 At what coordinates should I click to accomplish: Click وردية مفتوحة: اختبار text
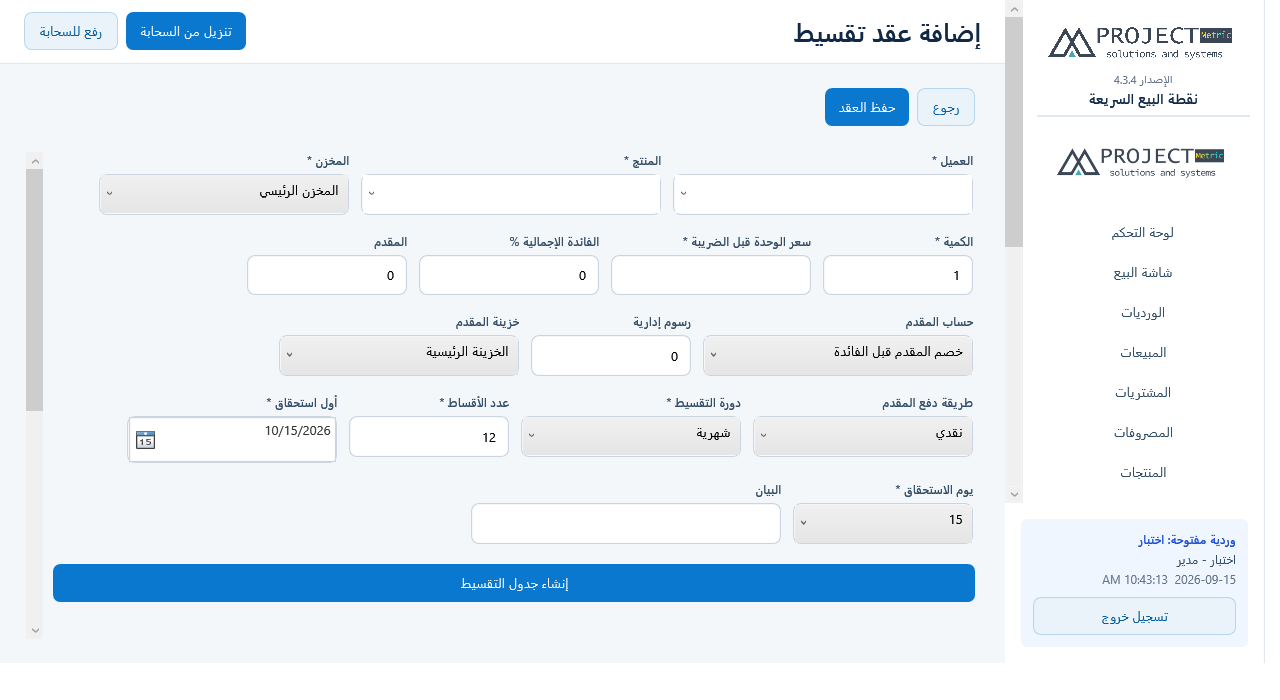pos(1187,541)
